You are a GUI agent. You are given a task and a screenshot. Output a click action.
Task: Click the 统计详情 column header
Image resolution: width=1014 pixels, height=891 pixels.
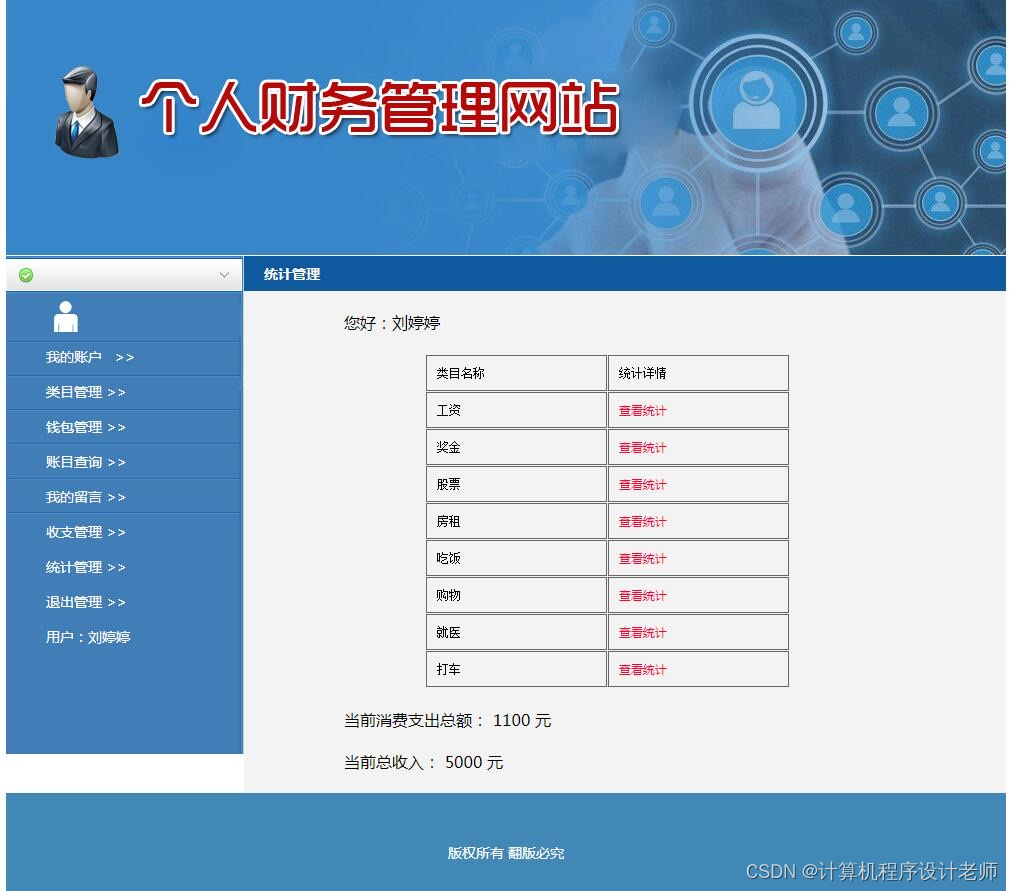click(698, 373)
